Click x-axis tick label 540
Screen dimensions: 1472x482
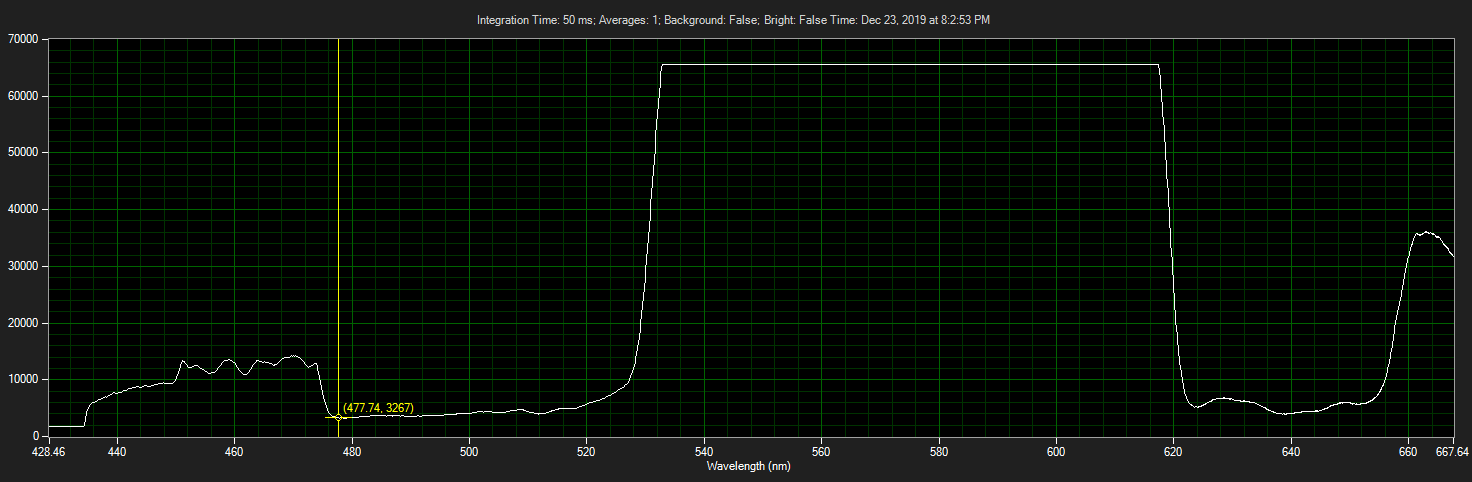click(x=704, y=452)
